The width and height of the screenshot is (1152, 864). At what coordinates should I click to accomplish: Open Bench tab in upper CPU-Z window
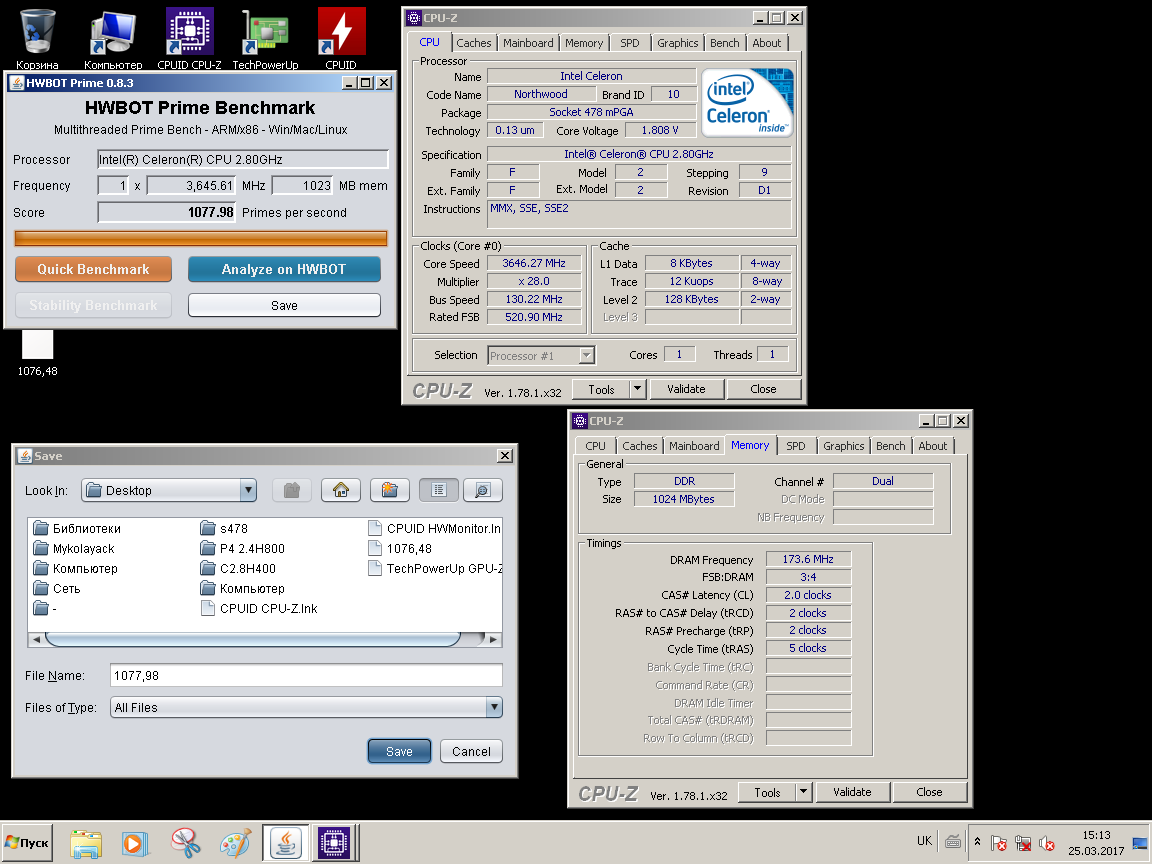point(724,43)
